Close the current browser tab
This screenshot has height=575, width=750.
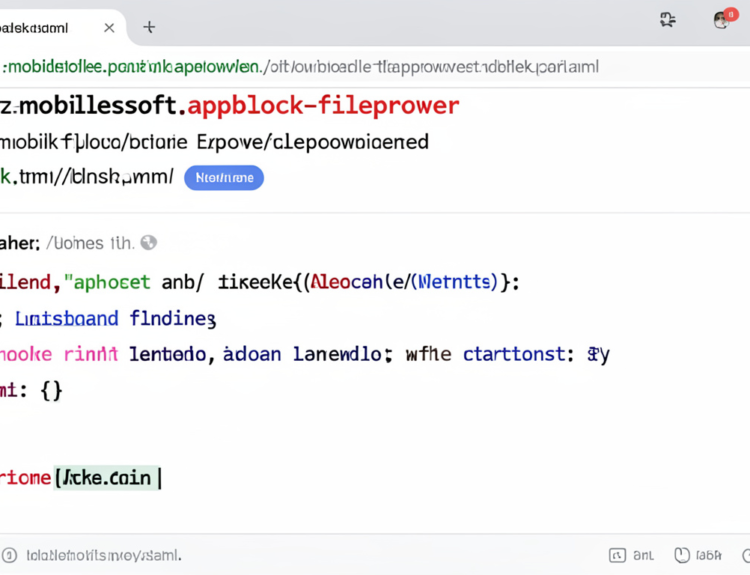coord(109,28)
